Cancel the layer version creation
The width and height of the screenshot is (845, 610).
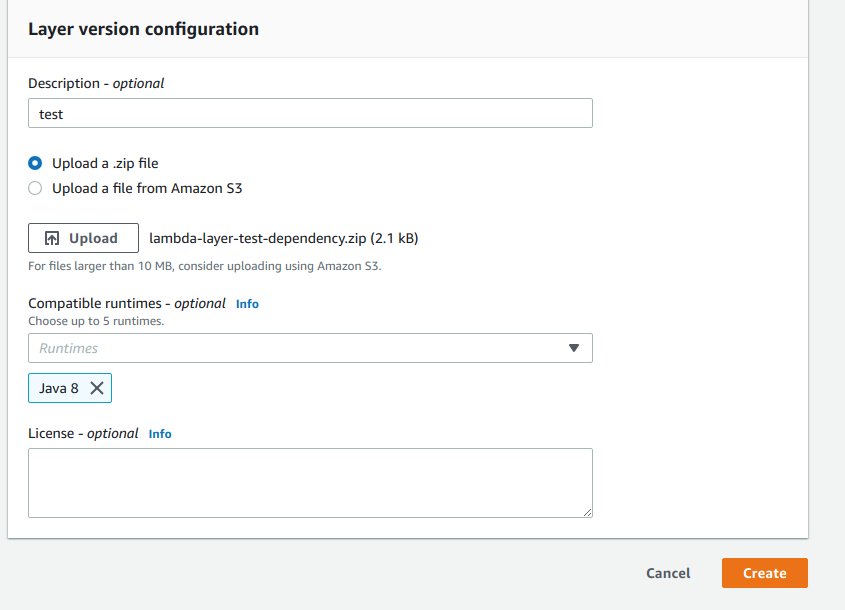click(x=668, y=573)
